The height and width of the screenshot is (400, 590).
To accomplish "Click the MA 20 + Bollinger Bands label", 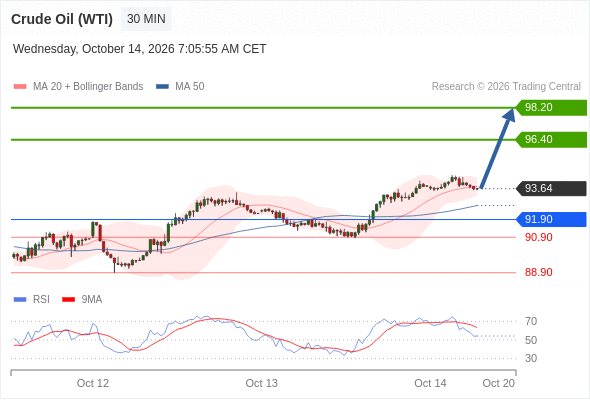I will tap(88, 87).
